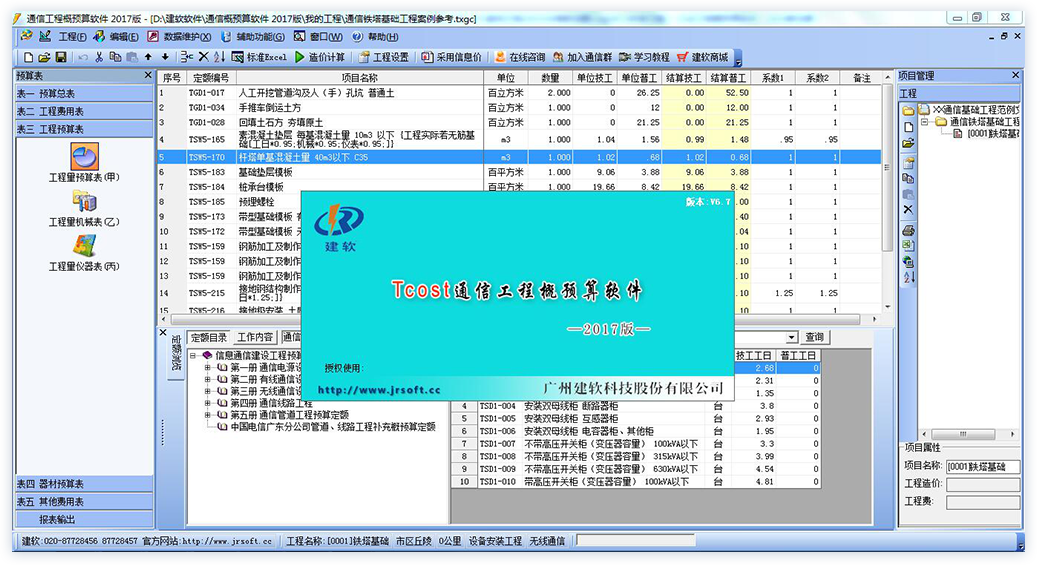The height and width of the screenshot is (565, 1037).
Task: Select 中国电信广东分公司管道 quota tree item
Action: point(333,427)
